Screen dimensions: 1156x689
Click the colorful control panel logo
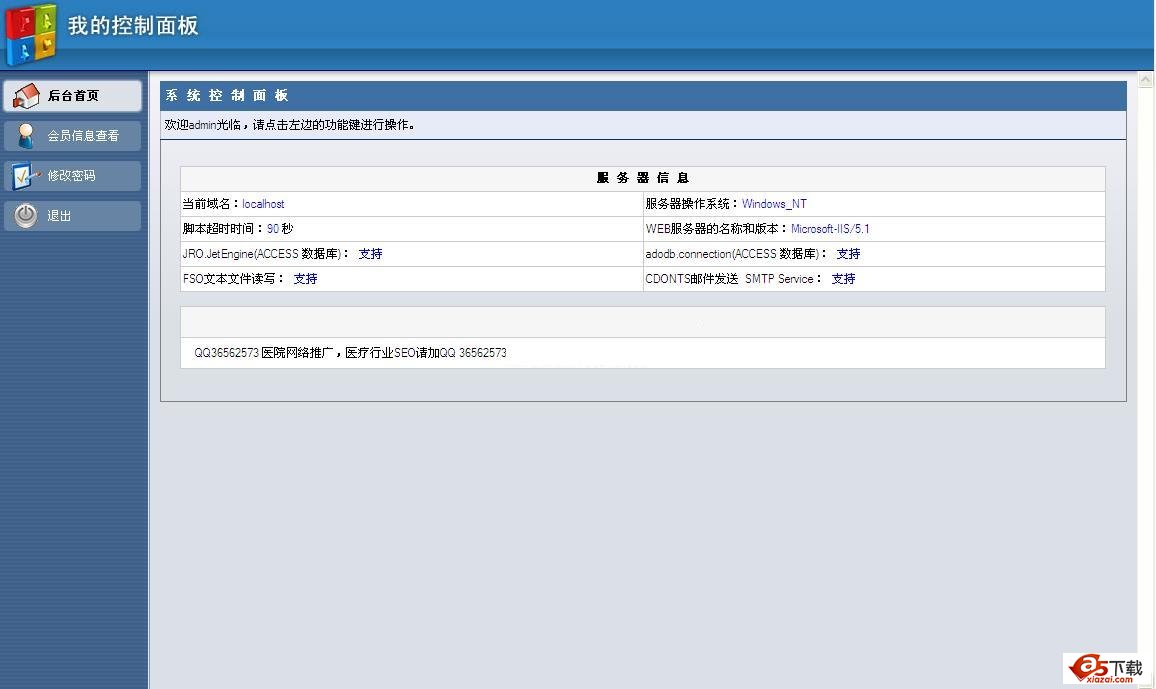click(31, 33)
